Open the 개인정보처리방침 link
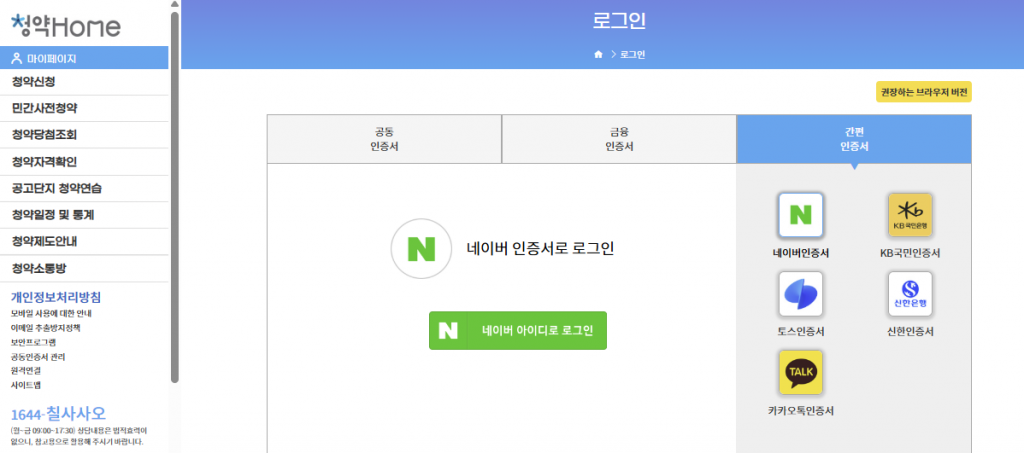 point(56,297)
